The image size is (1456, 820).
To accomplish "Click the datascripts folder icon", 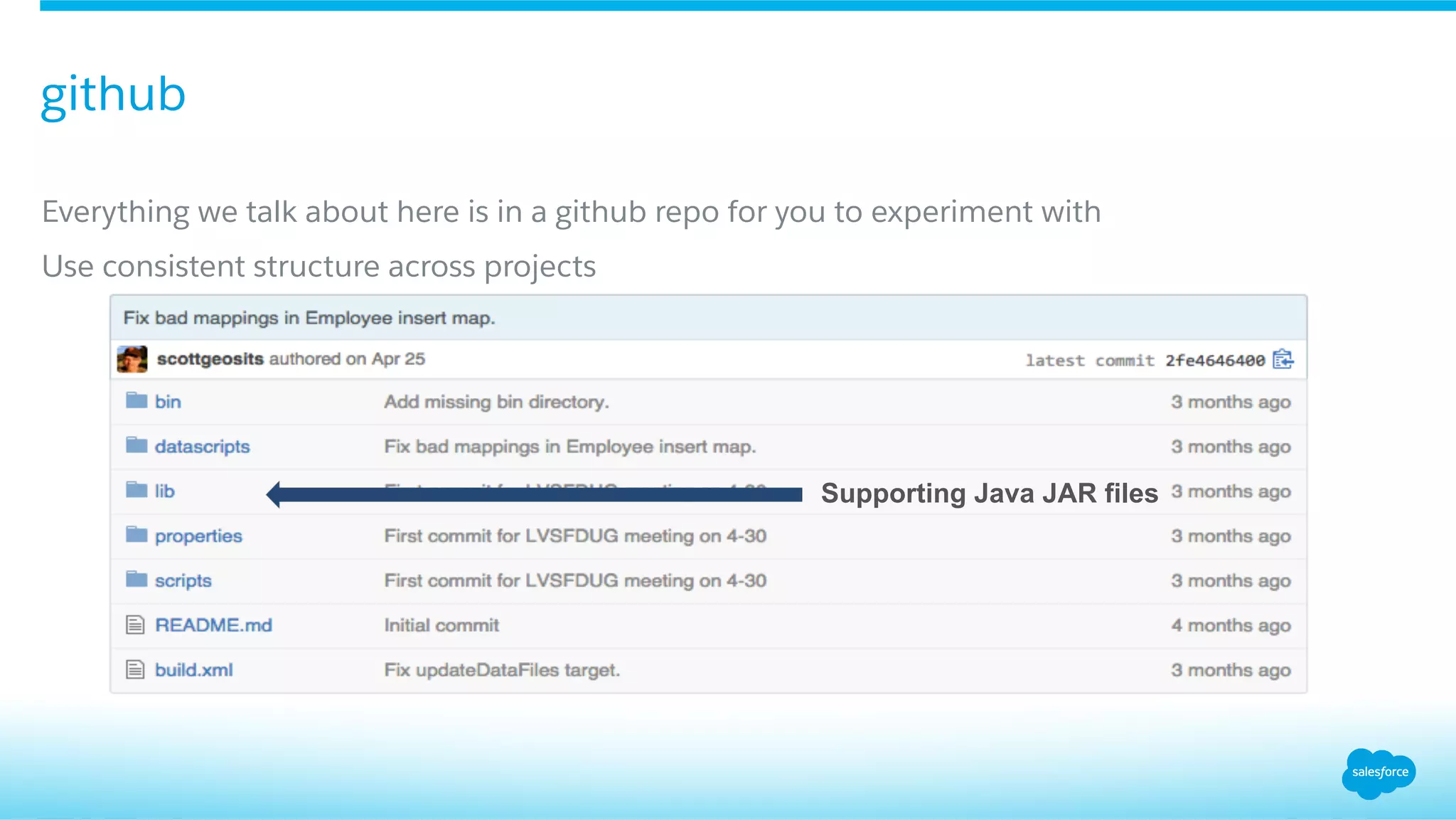I will (136, 445).
